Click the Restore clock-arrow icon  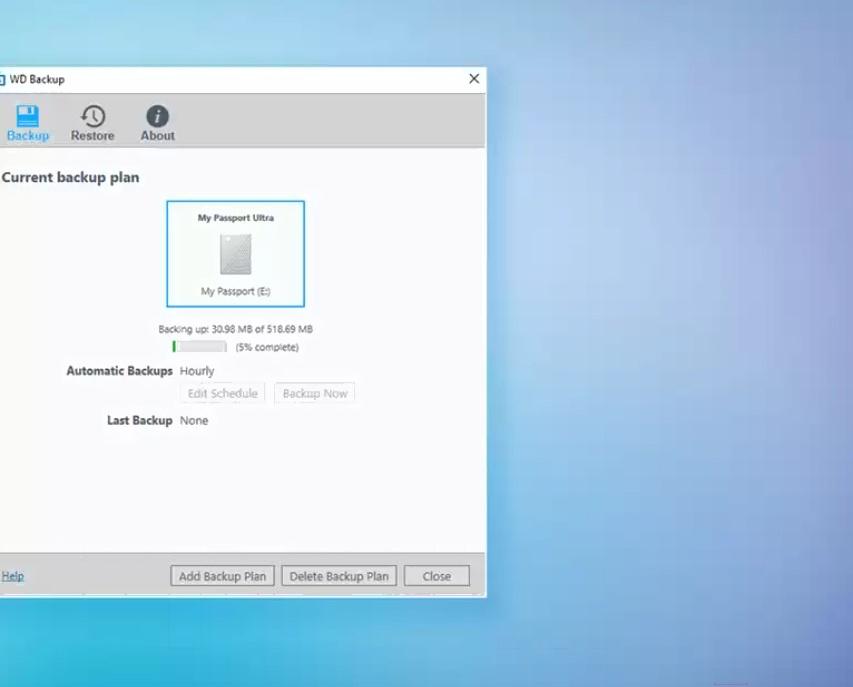(92, 115)
